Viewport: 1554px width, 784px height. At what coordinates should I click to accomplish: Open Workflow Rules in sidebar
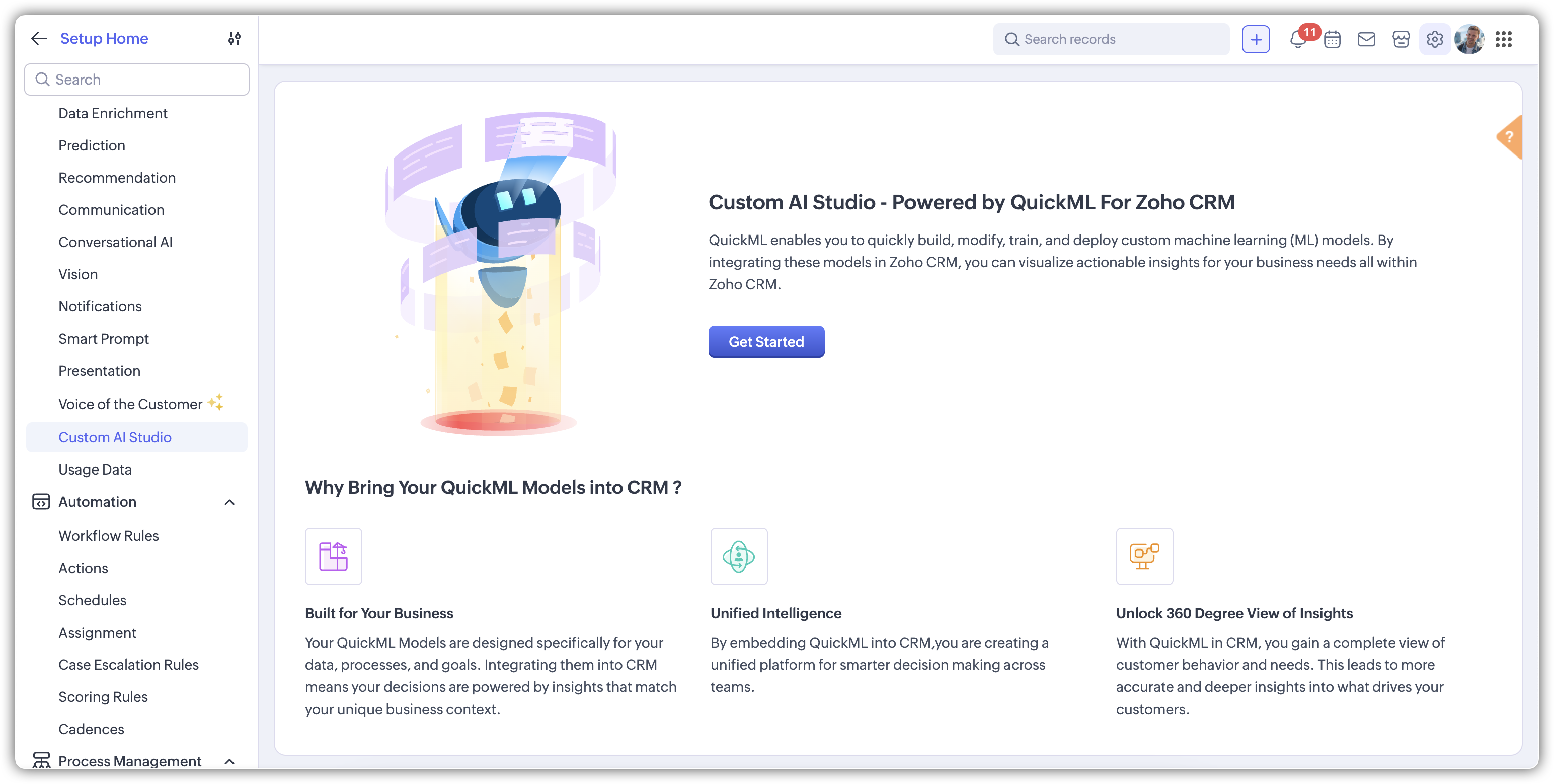109,535
